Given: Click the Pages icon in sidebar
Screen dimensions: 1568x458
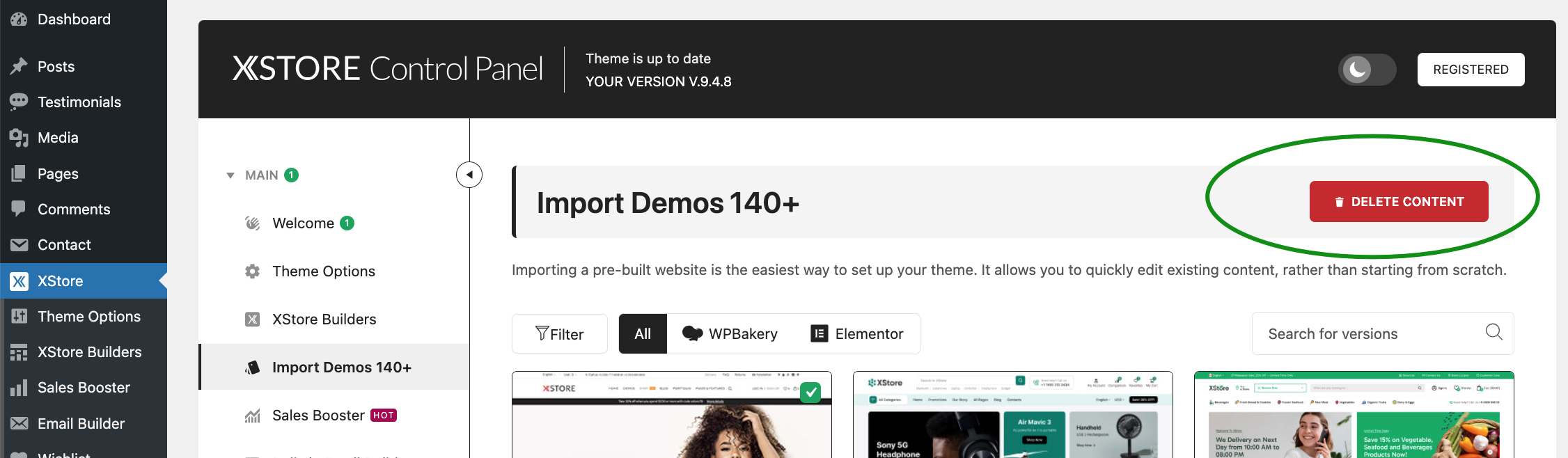Looking at the screenshot, I should click(19, 173).
